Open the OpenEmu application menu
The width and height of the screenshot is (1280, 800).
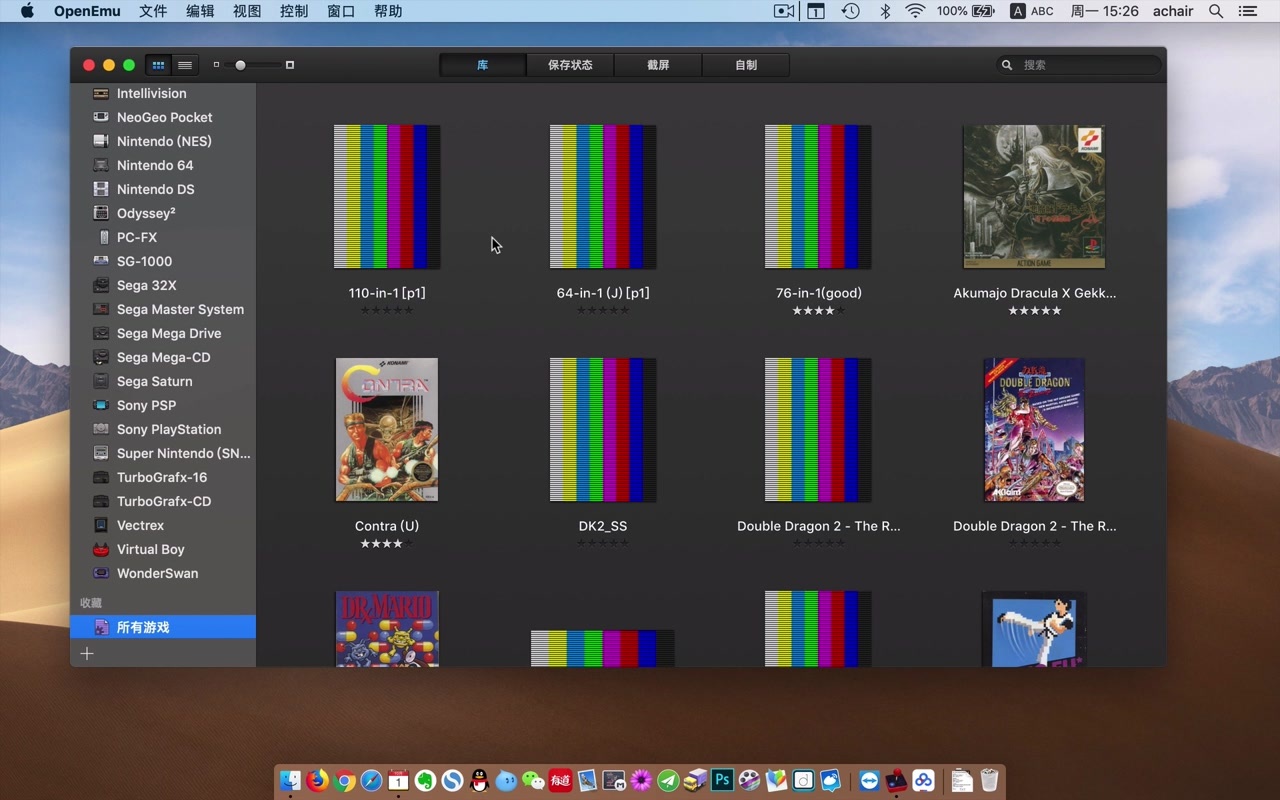tap(87, 11)
